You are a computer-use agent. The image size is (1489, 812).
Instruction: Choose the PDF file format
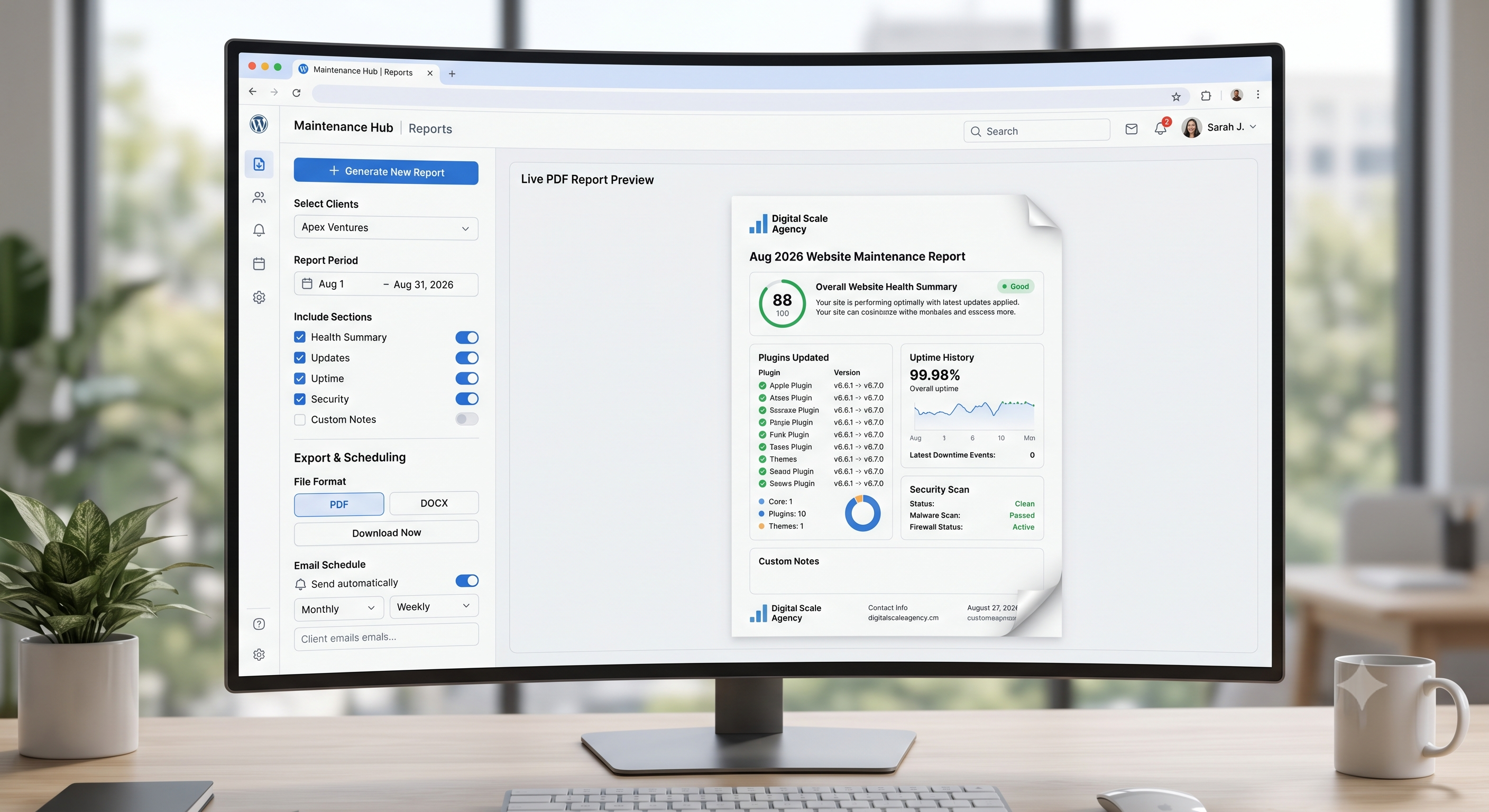339,504
